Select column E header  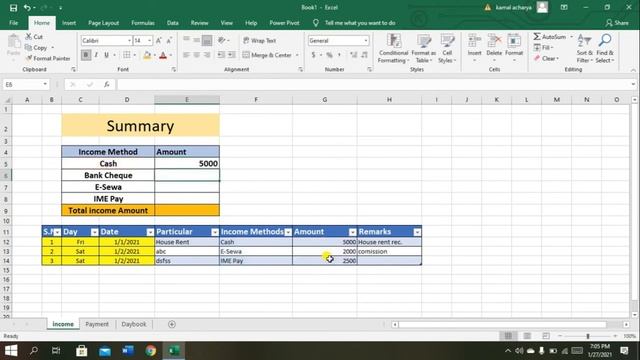click(187, 100)
